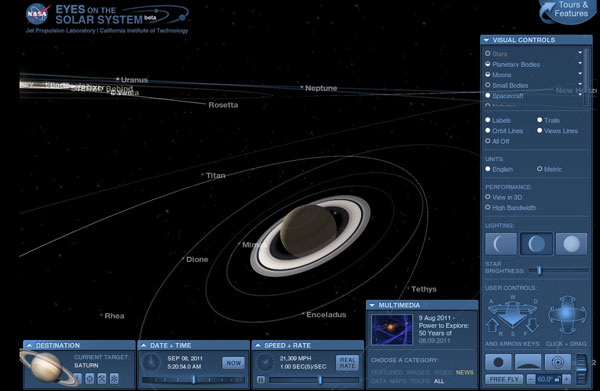Select the crescent lighting mode icon
Viewport: 600px width, 391px height.
click(x=501, y=244)
